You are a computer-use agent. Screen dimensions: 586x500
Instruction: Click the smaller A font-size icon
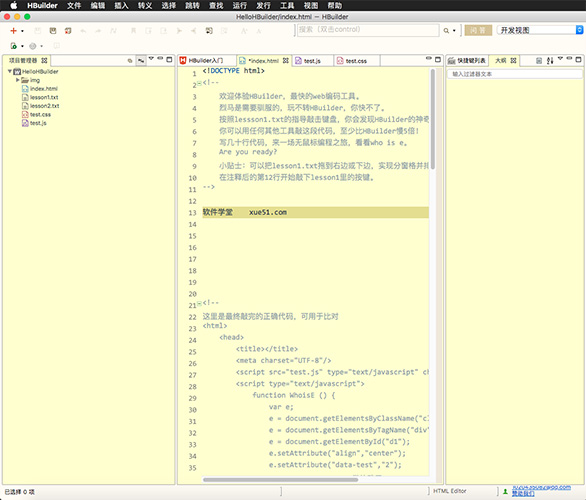[259, 31]
